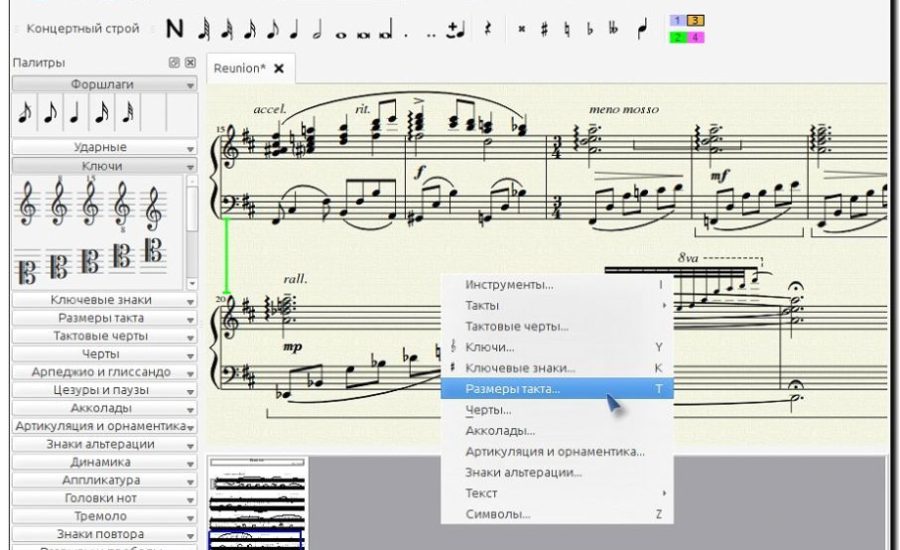Toggle voice 1 selector

coord(677,21)
